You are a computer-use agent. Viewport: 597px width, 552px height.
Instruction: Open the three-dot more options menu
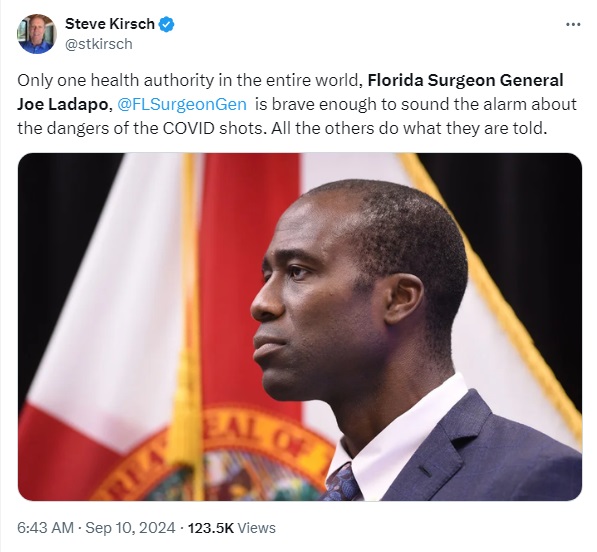(x=573, y=25)
